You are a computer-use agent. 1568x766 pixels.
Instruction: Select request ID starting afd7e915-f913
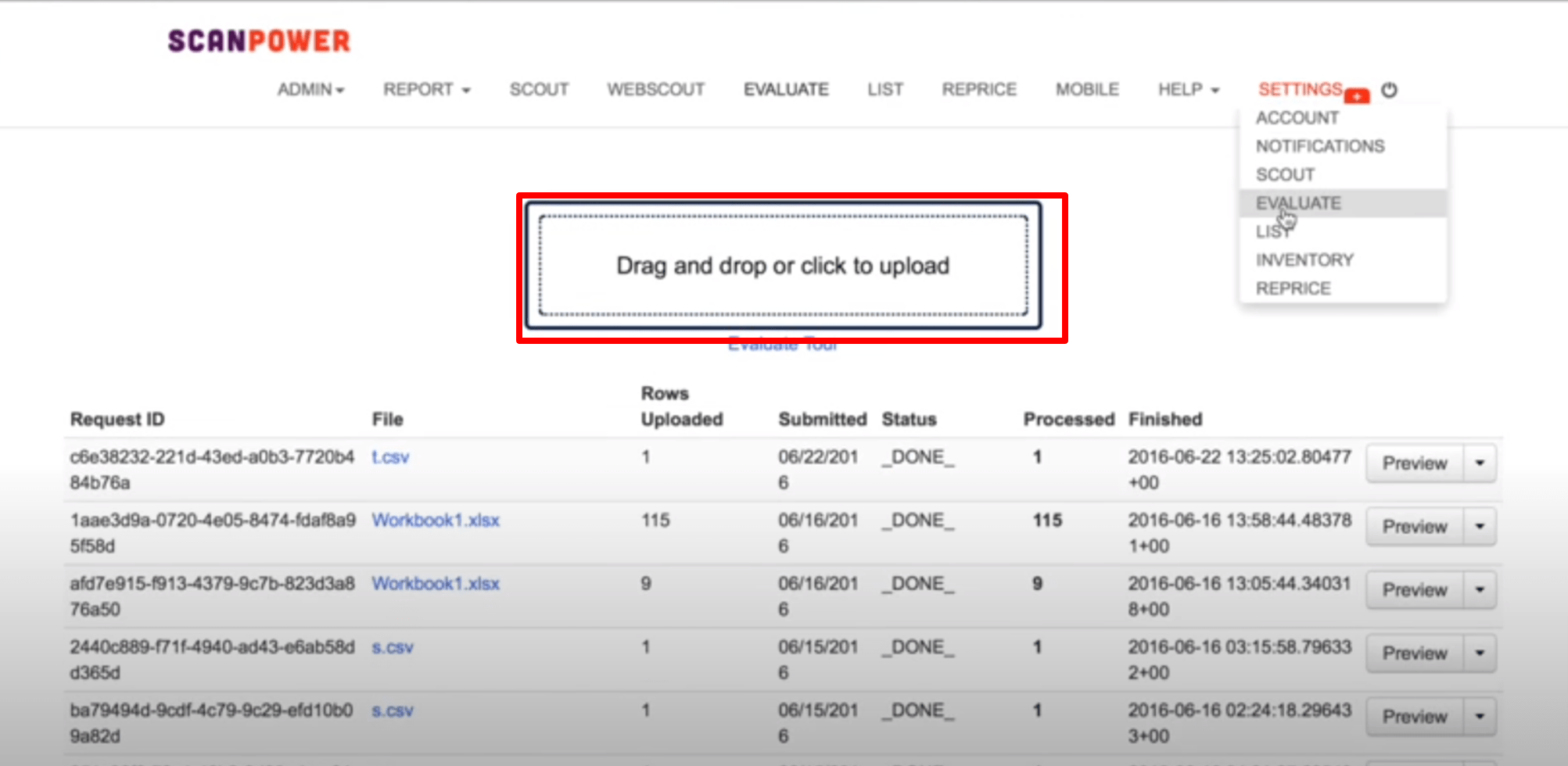212,596
